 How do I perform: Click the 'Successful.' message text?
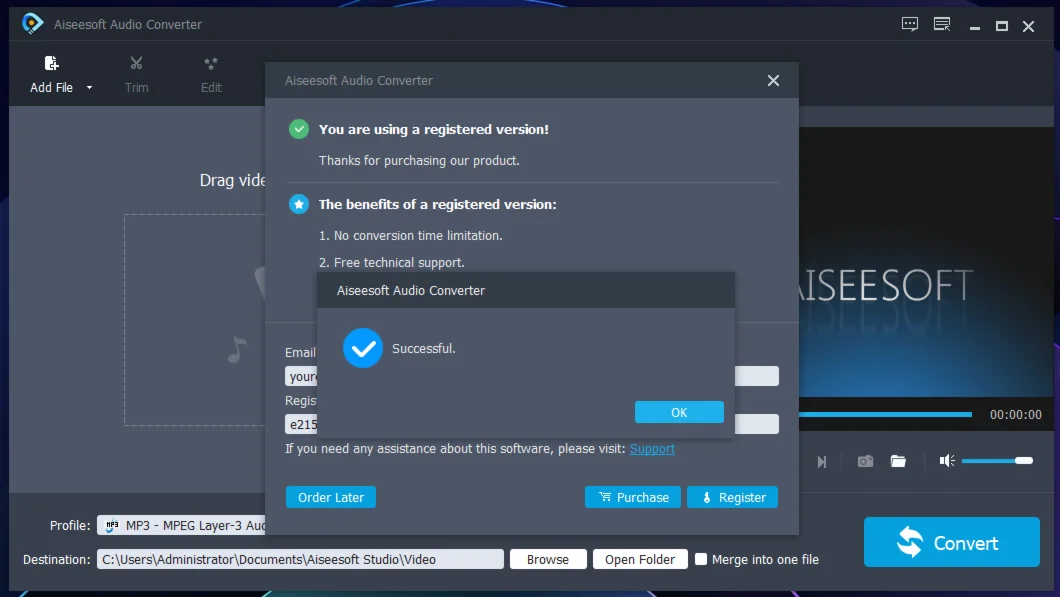pos(424,349)
